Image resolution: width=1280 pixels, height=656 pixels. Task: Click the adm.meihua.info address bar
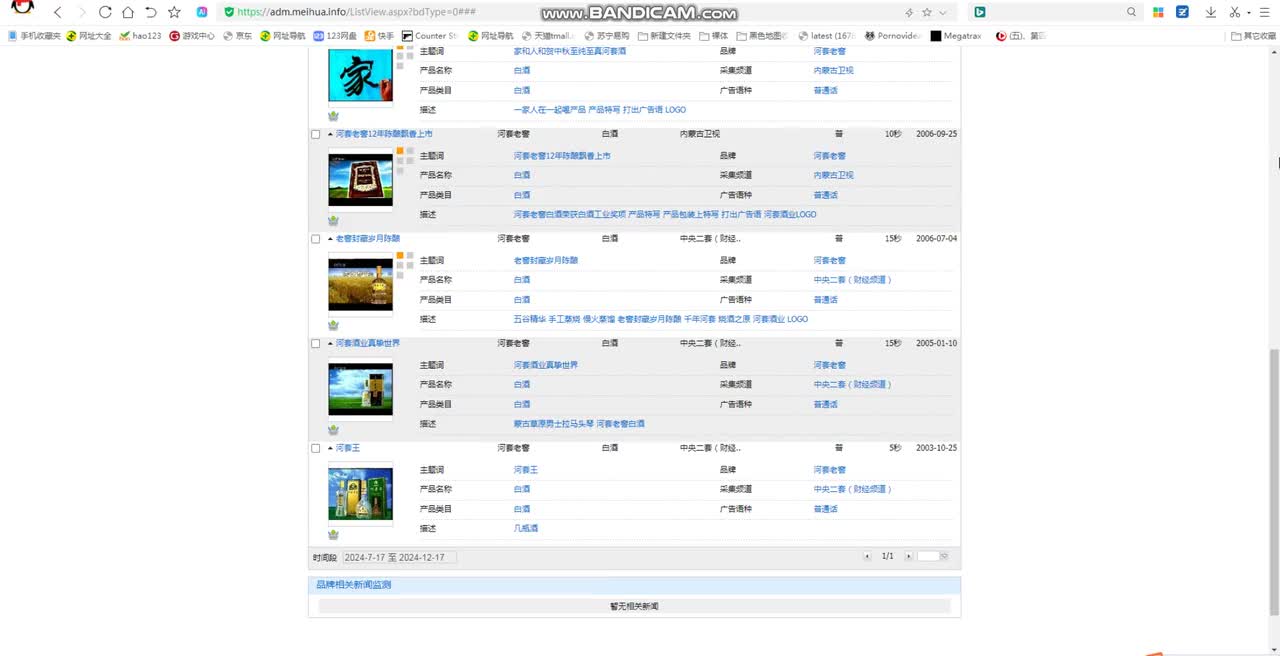click(x=560, y=13)
